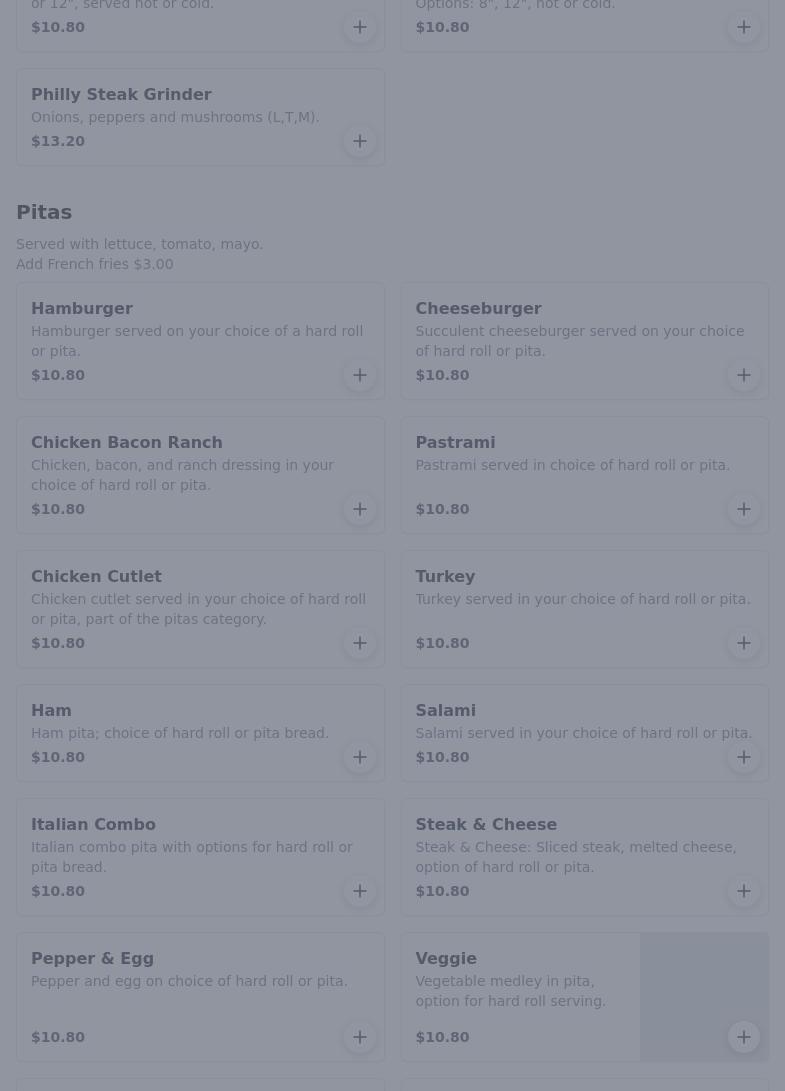
Task: Click plus icon on Pepper & Egg
Action: click(360, 1037)
